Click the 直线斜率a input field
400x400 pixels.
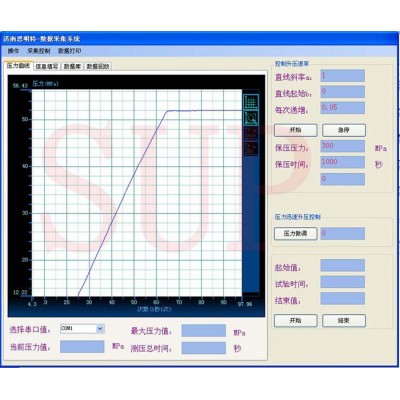pos(342,76)
